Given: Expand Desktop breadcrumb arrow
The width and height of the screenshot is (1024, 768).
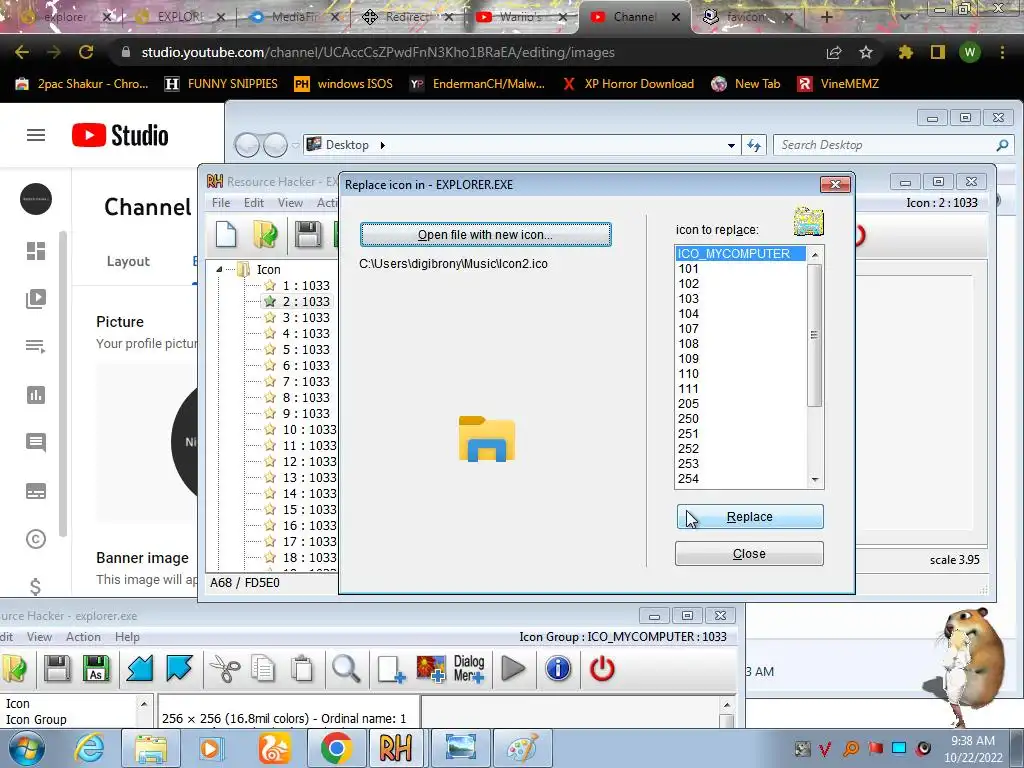Looking at the screenshot, I should [x=383, y=145].
